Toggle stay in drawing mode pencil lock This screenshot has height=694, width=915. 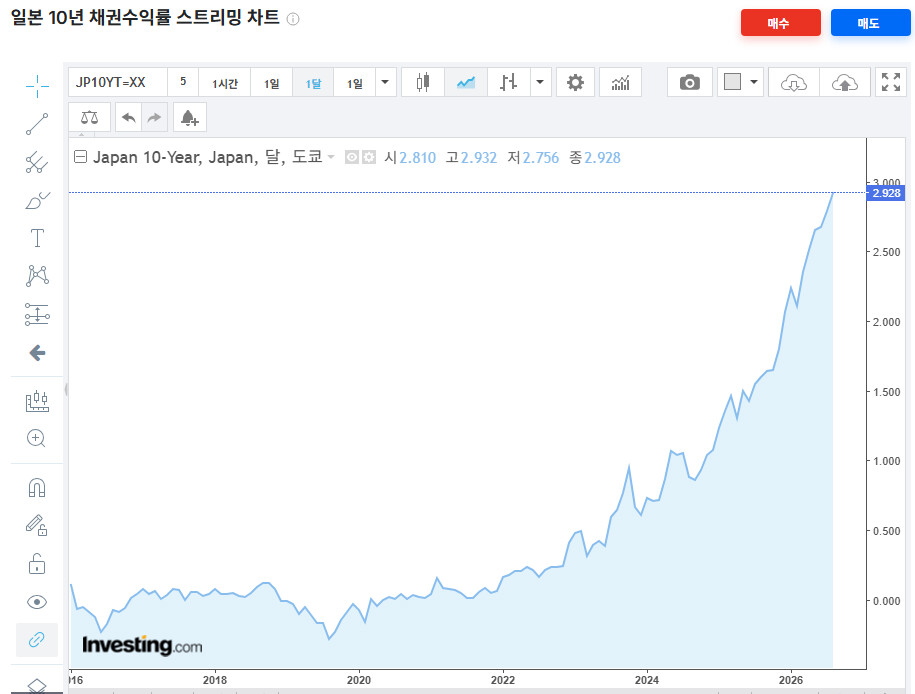point(37,525)
